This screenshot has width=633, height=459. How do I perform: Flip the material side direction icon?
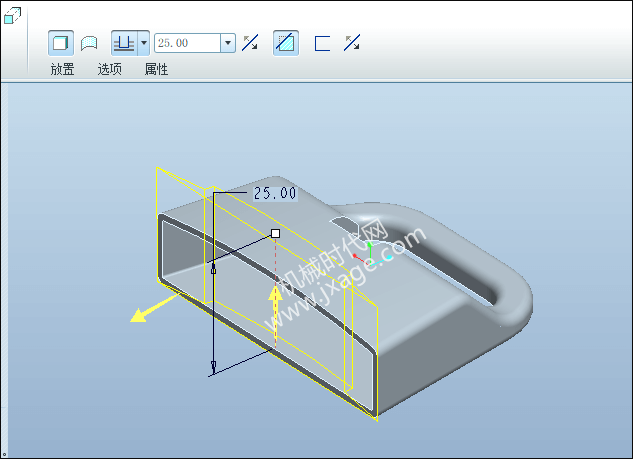pos(352,43)
